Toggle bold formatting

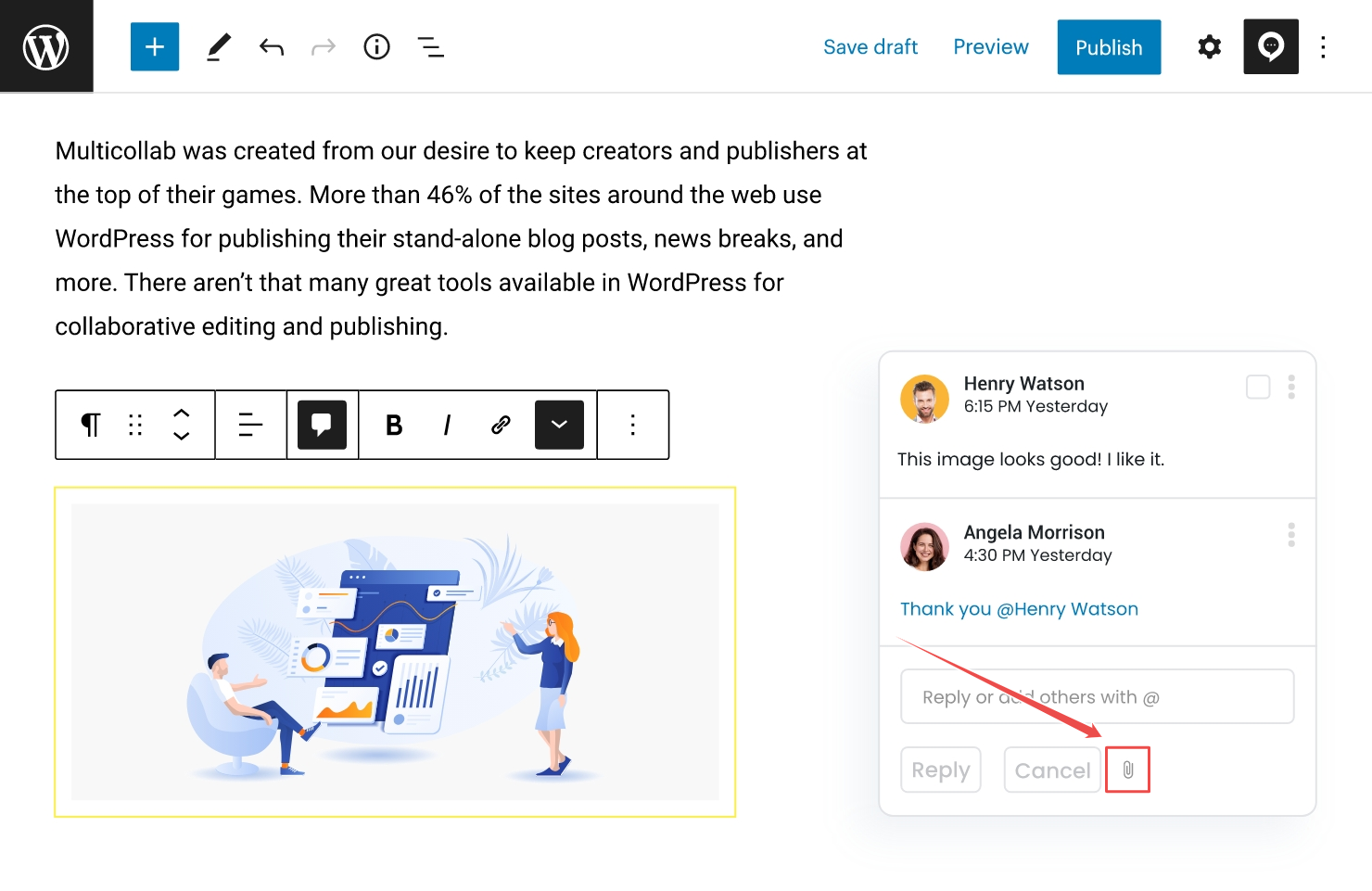[x=394, y=425]
